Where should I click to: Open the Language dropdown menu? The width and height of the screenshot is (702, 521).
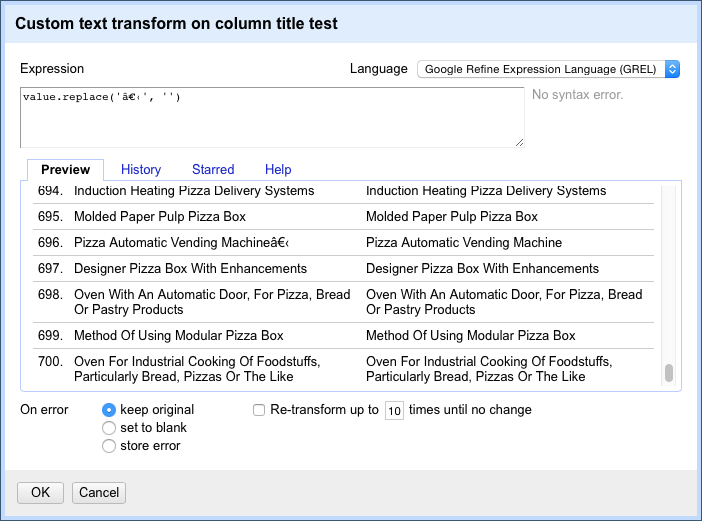(x=548, y=69)
